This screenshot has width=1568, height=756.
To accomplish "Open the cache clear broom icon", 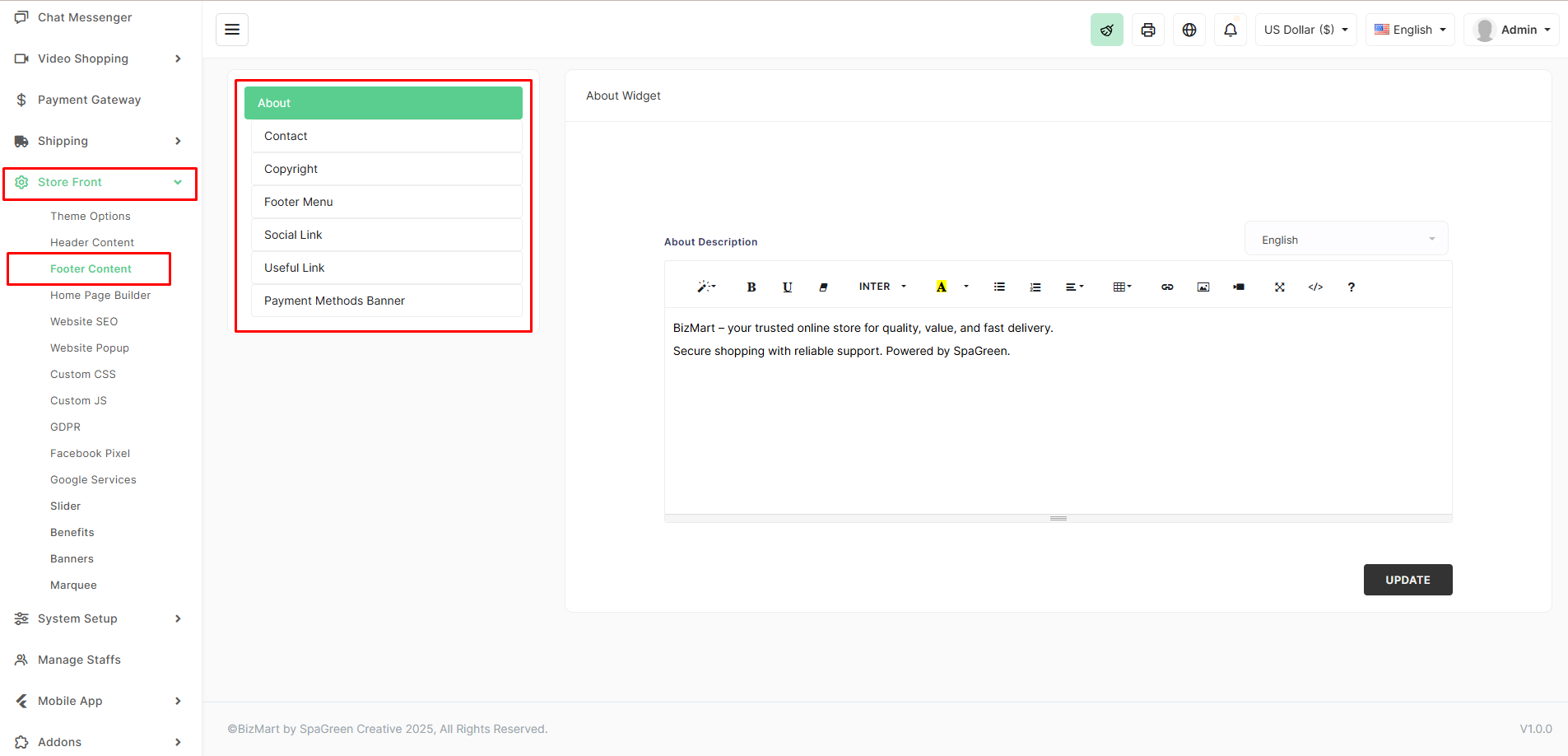I will [1107, 29].
